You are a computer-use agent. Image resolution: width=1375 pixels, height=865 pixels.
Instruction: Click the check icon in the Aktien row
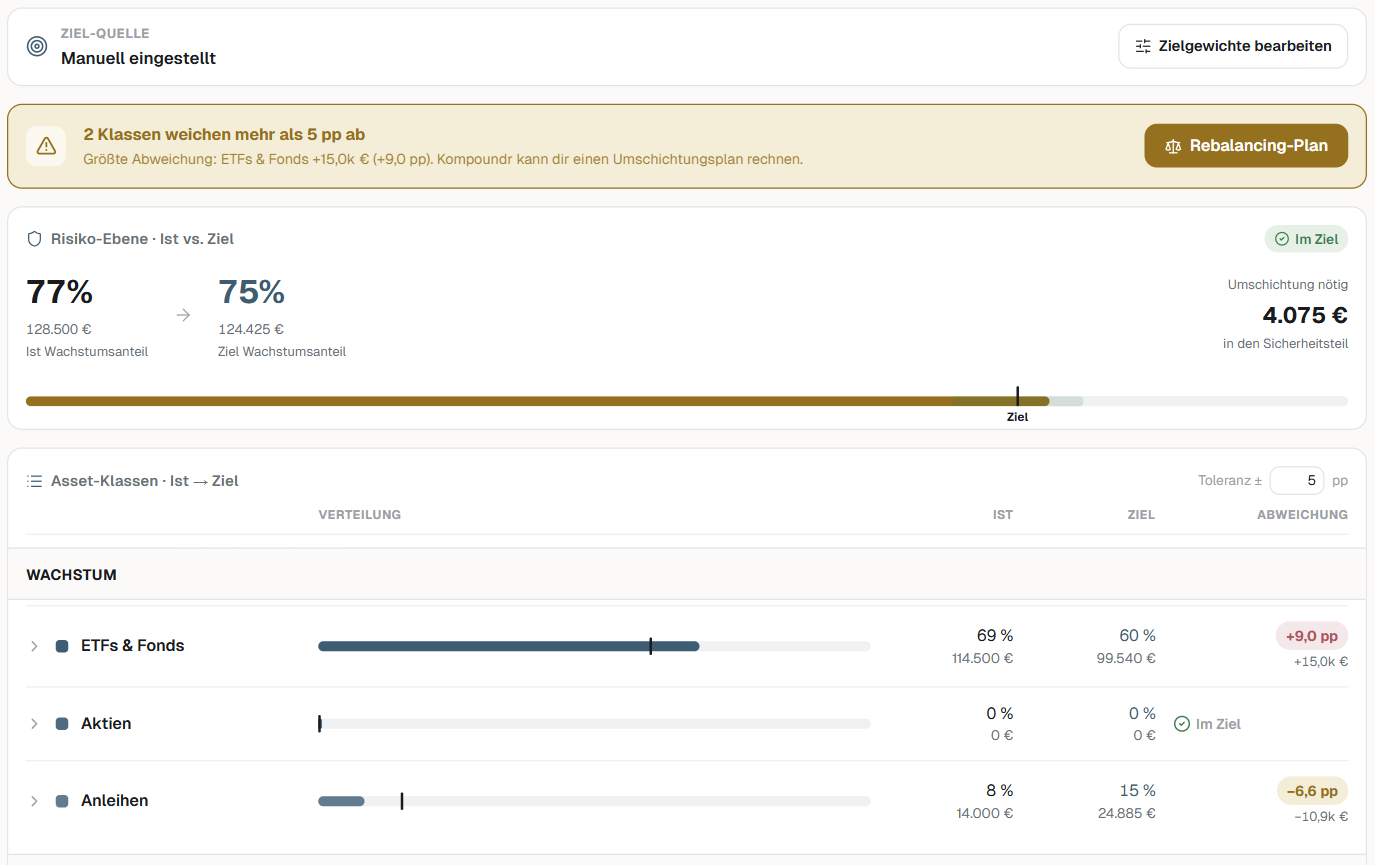pyautogui.click(x=1181, y=724)
